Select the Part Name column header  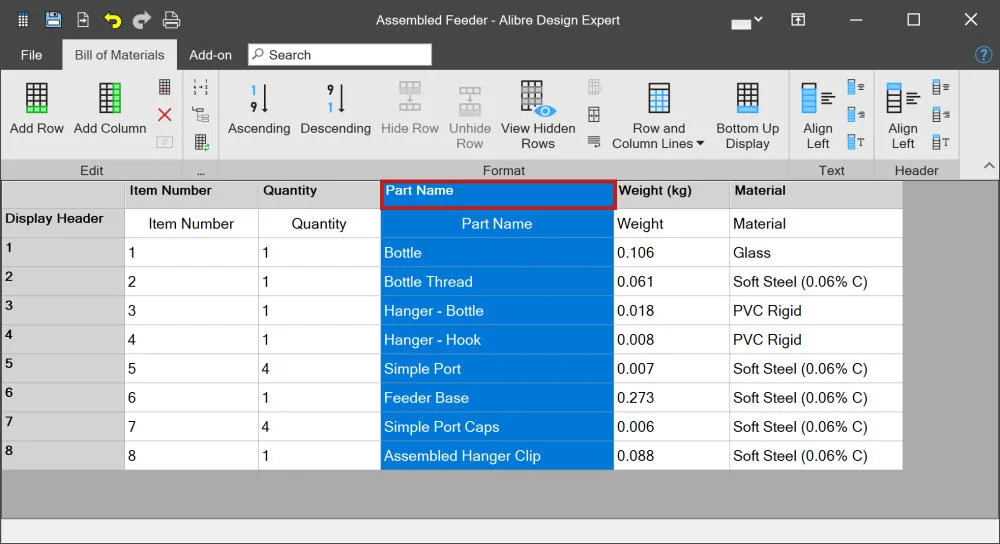(x=497, y=195)
